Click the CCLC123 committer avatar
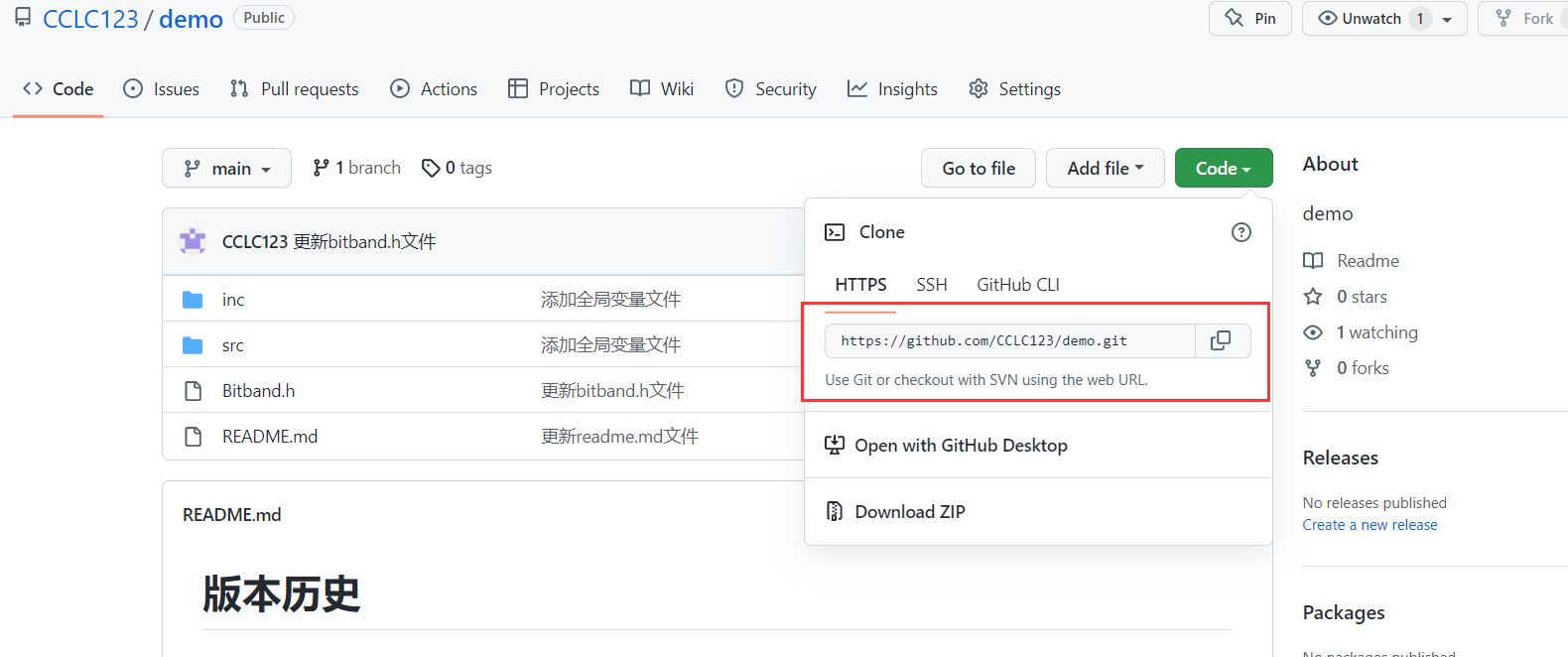The height and width of the screenshot is (657, 1568). (193, 241)
